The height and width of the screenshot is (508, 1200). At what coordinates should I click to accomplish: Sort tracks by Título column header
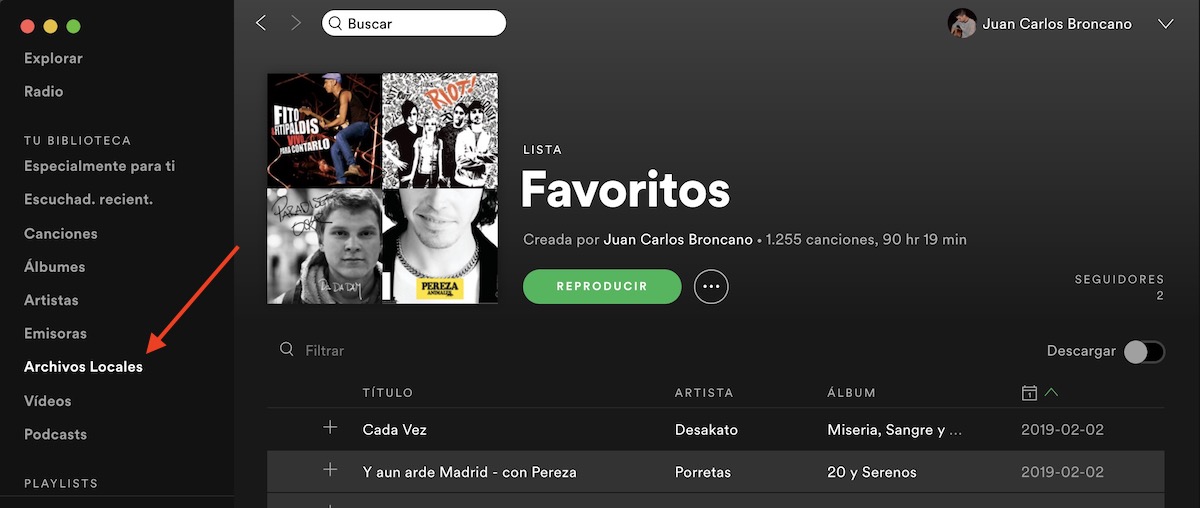pos(388,393)
